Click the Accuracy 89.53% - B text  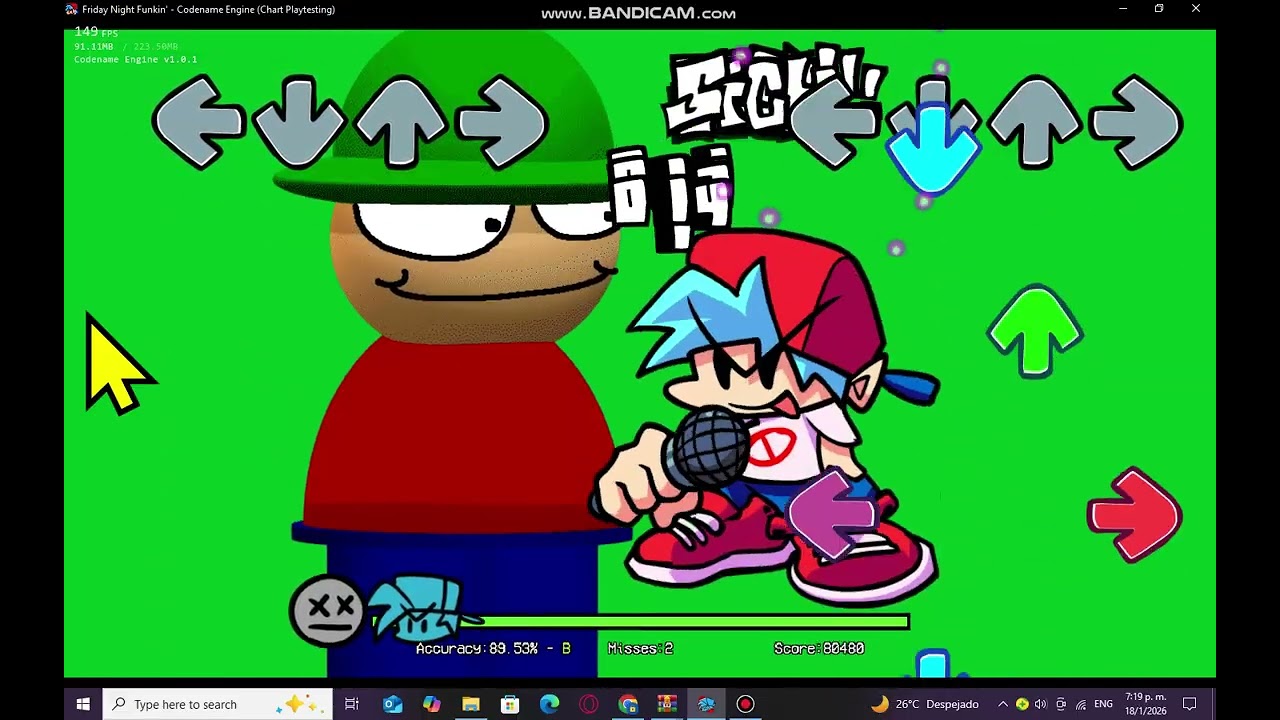(x=493, y=649)
